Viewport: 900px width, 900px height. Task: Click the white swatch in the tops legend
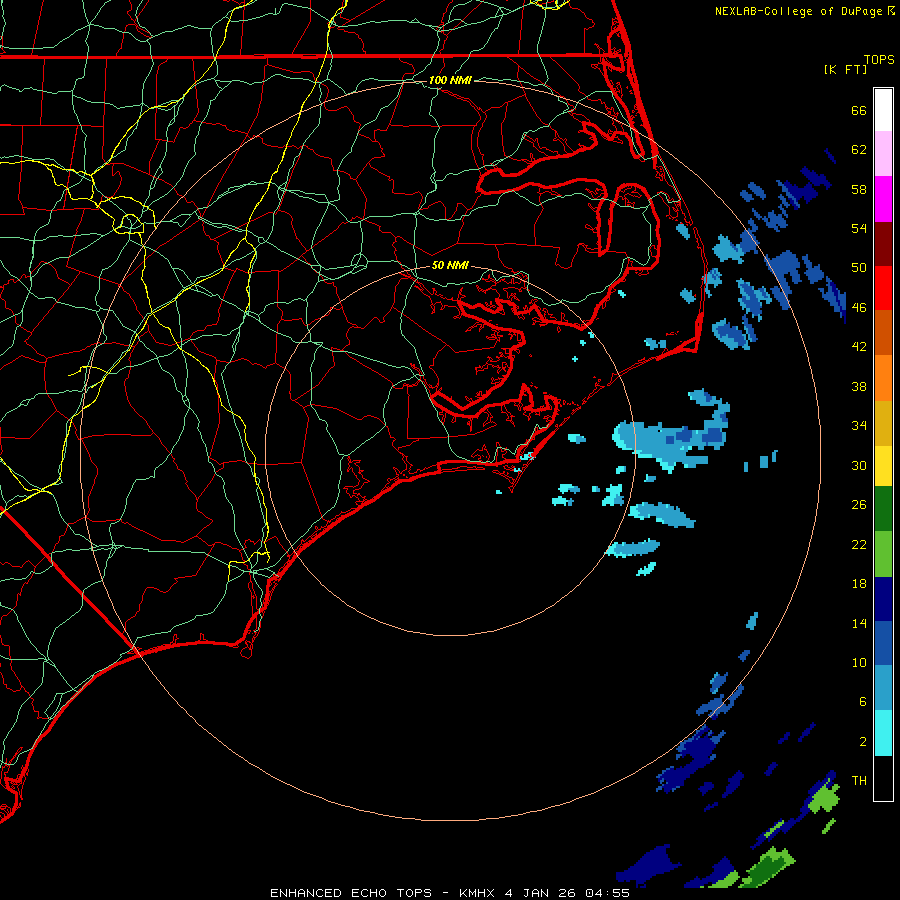pos(883,110)
